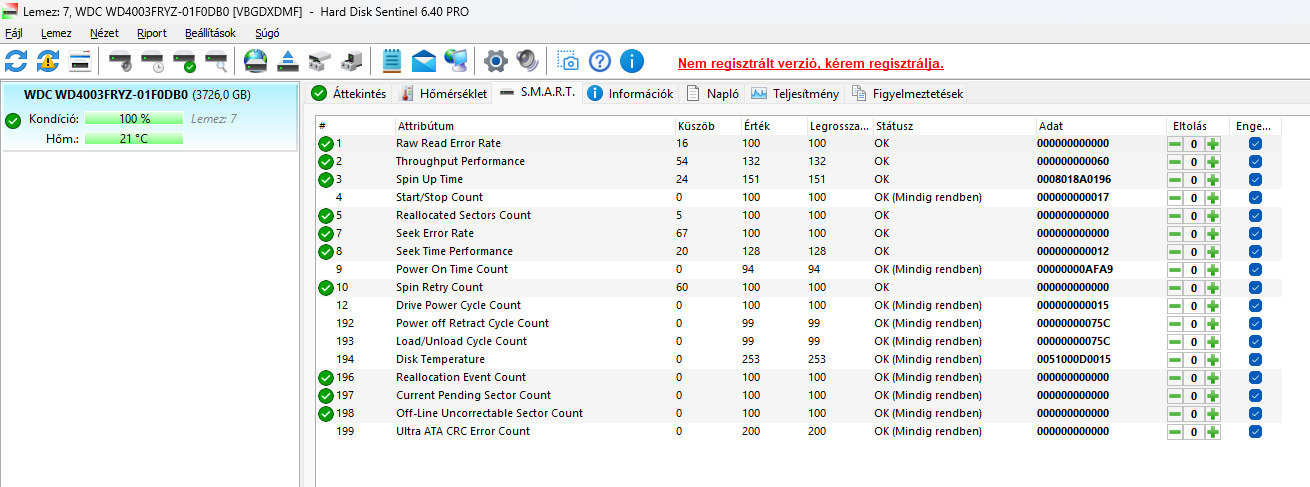Click the blue question mark help icon

coord(599,61)
